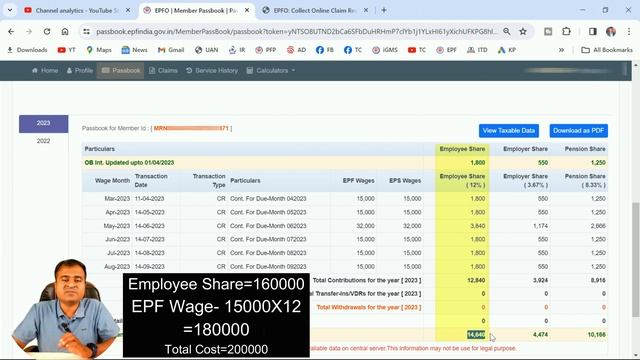Click the 12,840 total contributions value
Screen dimensions: 640x360
[x=476, y=280]
